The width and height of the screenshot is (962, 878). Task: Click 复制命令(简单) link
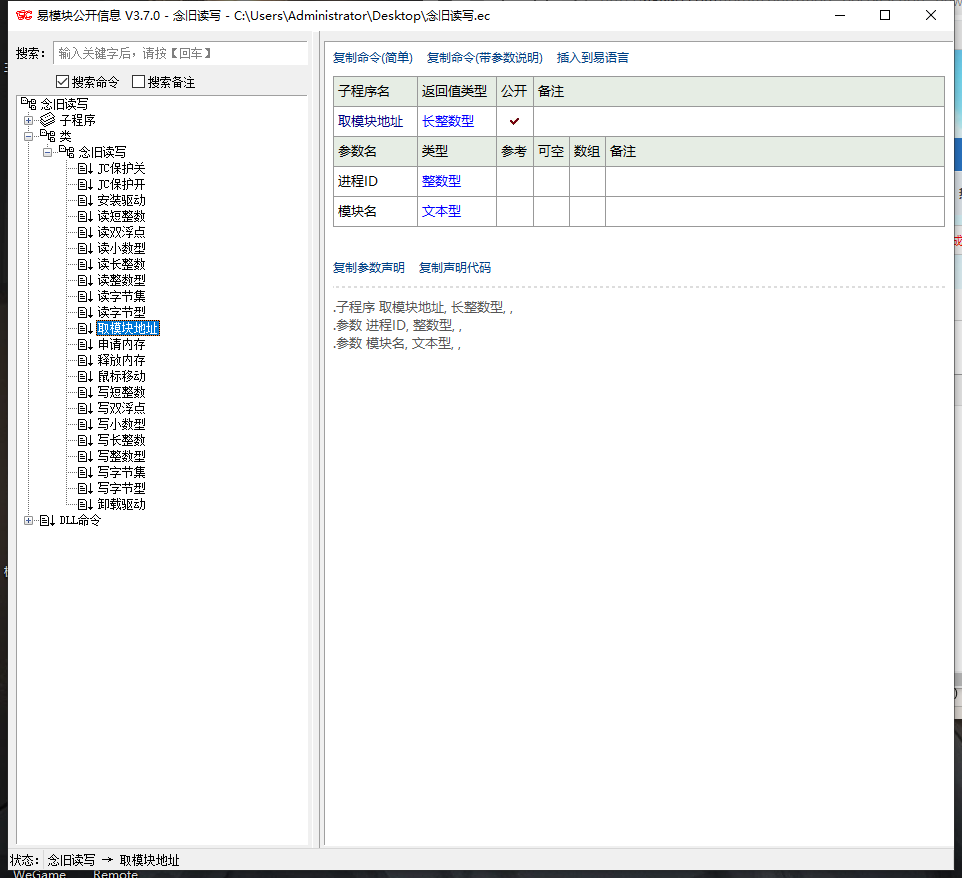point(372,58)
